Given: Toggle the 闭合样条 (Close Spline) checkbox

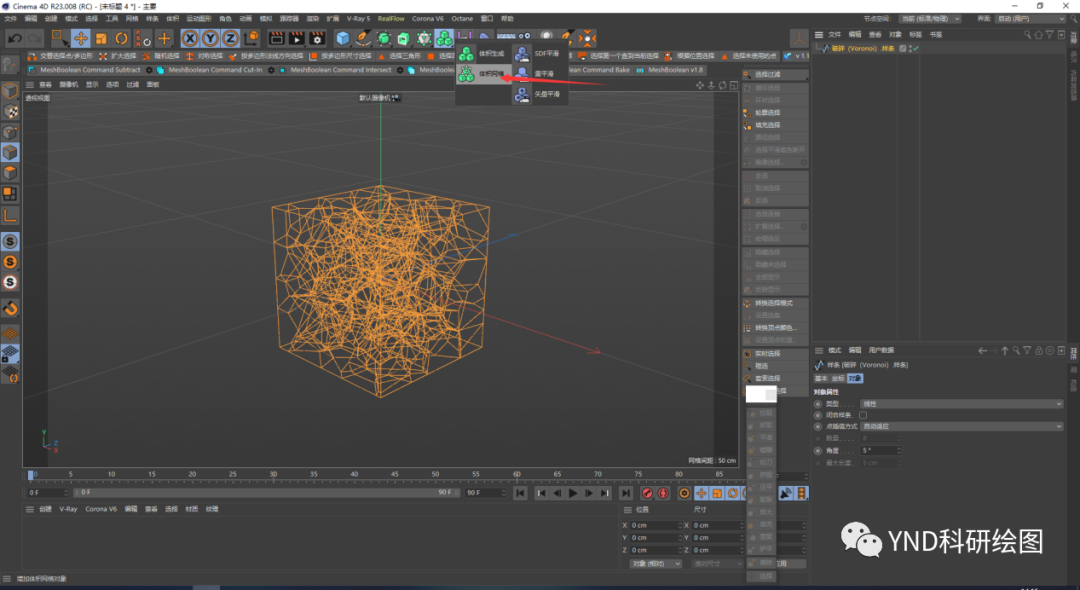Looking at the screenshot, I should point(863,415).
